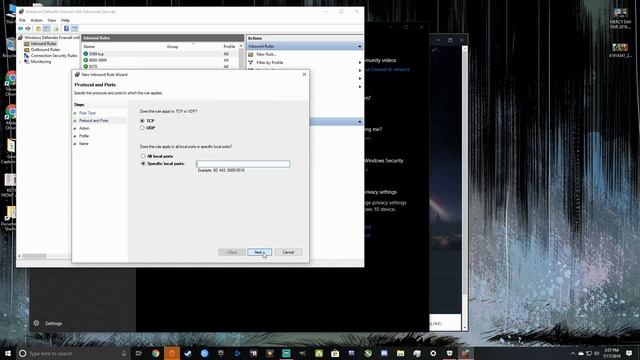Click the Back arrow in the firewall toolbar
This screenshot has width=640, height=360.
tap(20, 29)
